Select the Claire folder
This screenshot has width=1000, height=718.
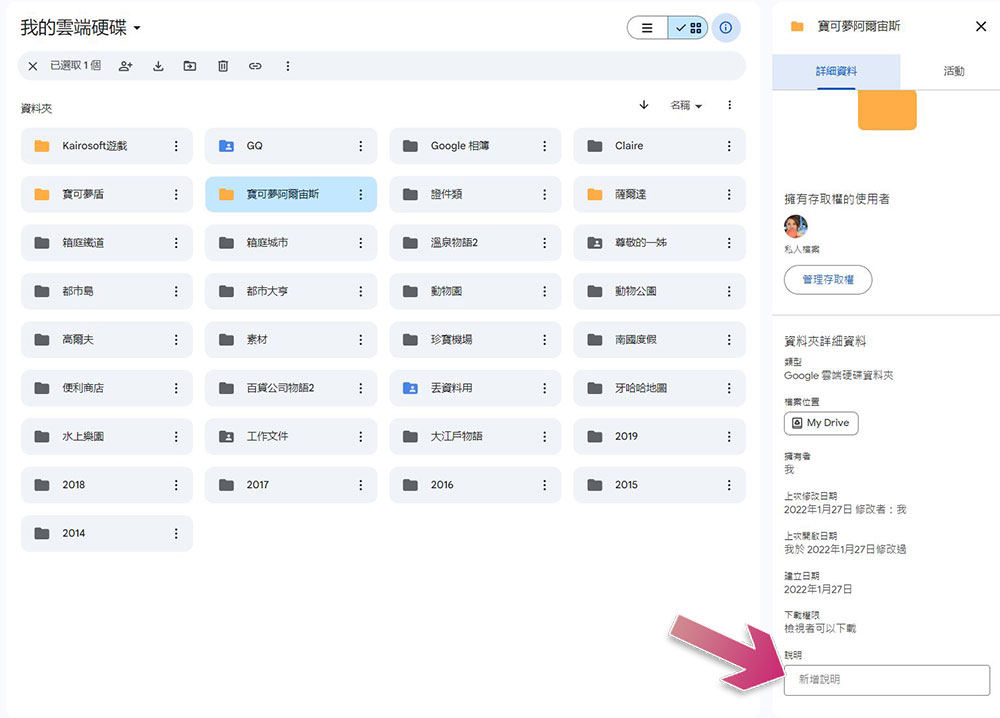pos(659,146)
